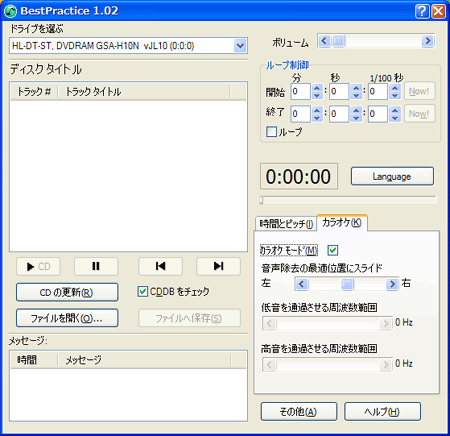Select the カラオケ tab
The width and height of the screenshot is (450, 436).
point(342,223)
